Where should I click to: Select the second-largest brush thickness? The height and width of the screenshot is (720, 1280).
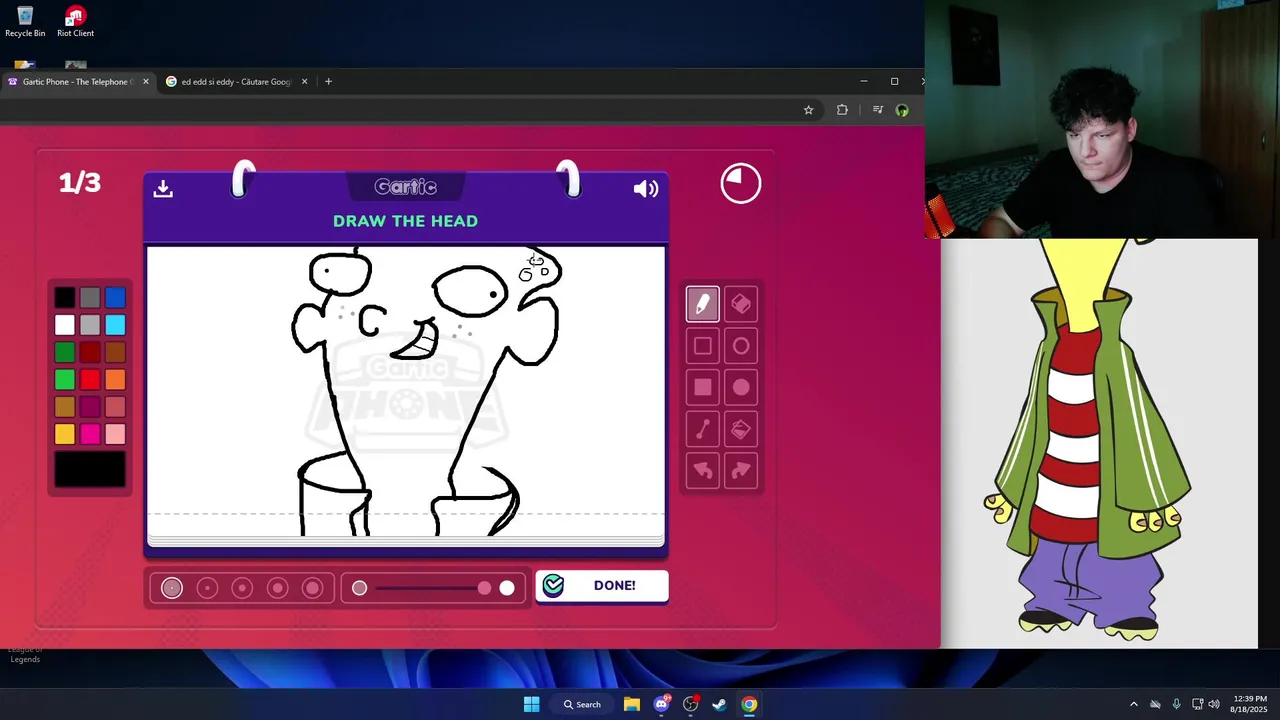278,588
